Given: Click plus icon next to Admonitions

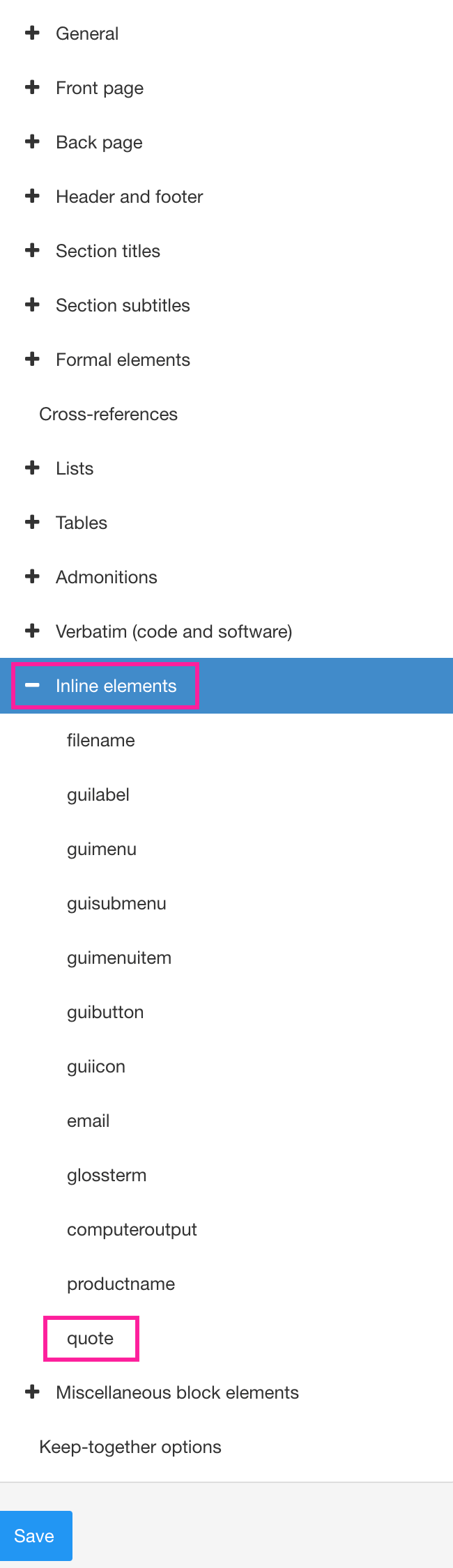Looking at the screenshot, I should pyautogui.click(x=32, y=576).
